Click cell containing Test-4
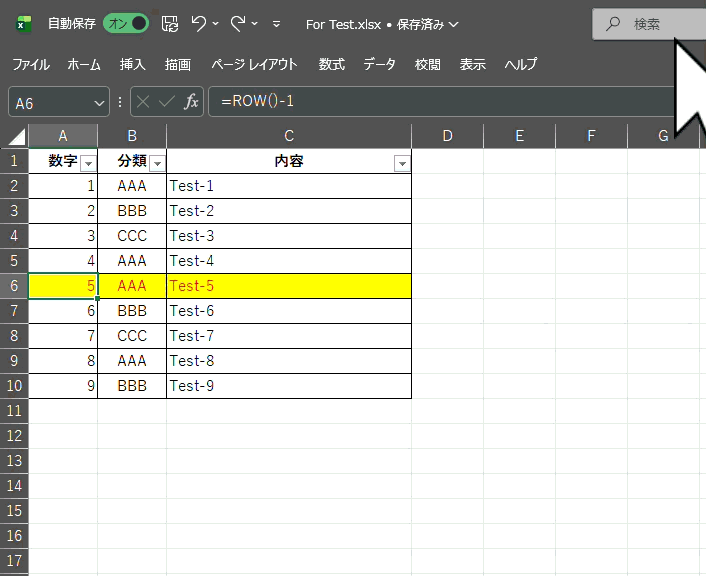This screenshot has height=576, width=706. click(289, 261)
